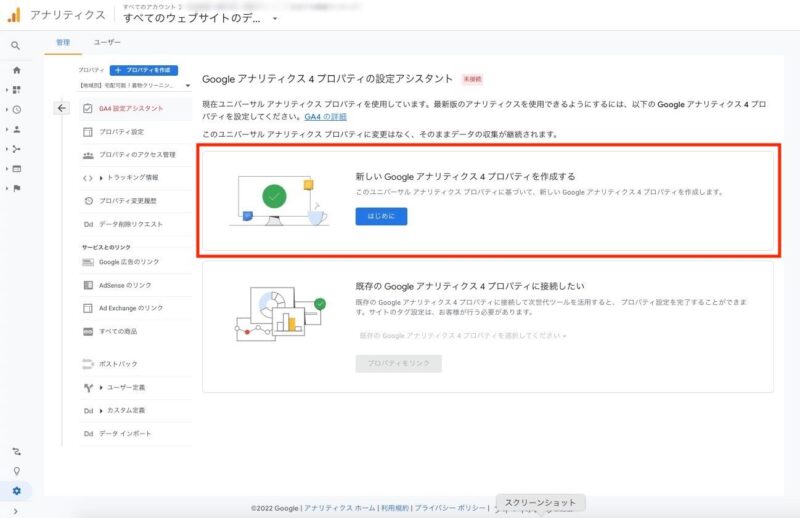Image resolution: width=800 pixels, height=518 pixels.
Task: Click the monitor illustration in new property card
Action: click(279, 201)
